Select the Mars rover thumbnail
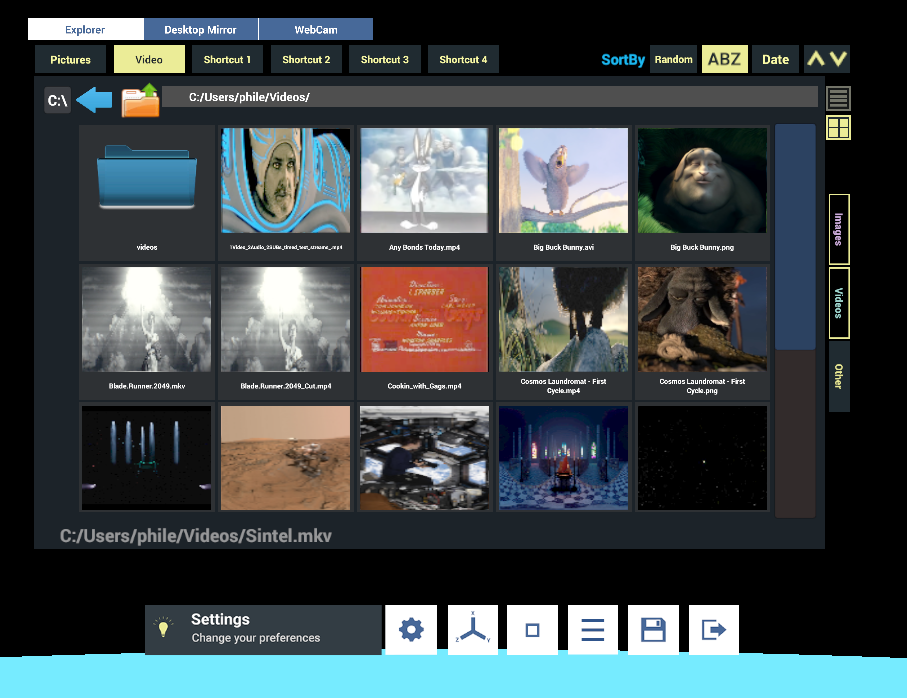 pyautogui.click(x=286, y=458)
